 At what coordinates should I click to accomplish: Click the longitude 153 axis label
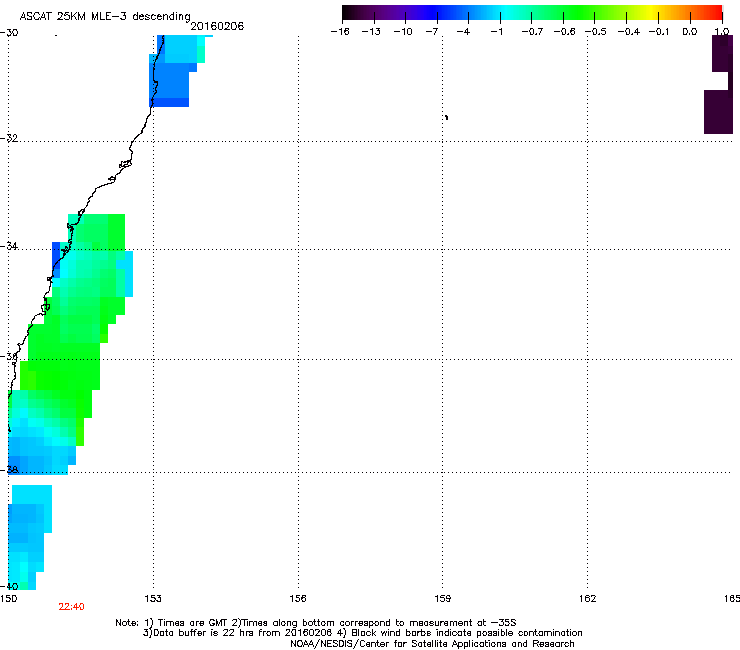click(153, 599)
